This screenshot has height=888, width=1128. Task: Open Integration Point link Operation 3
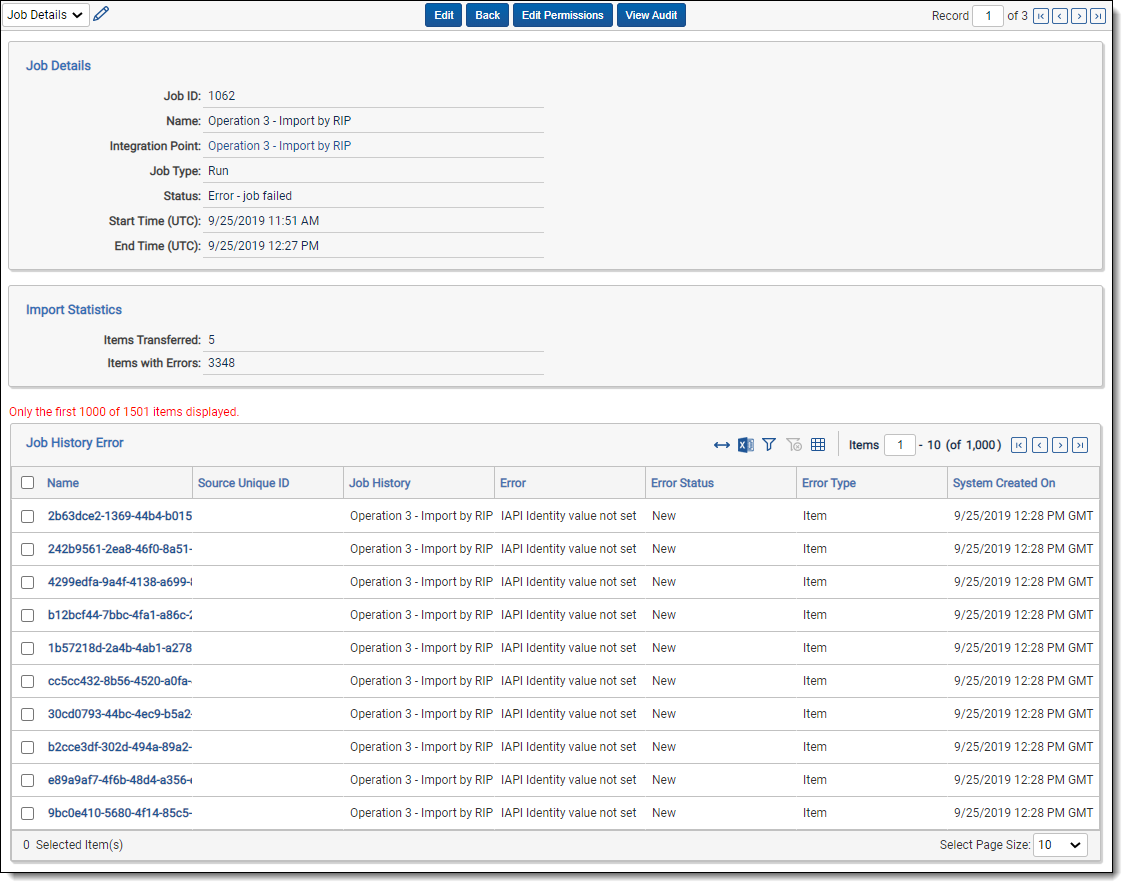[x=279, y=146]
